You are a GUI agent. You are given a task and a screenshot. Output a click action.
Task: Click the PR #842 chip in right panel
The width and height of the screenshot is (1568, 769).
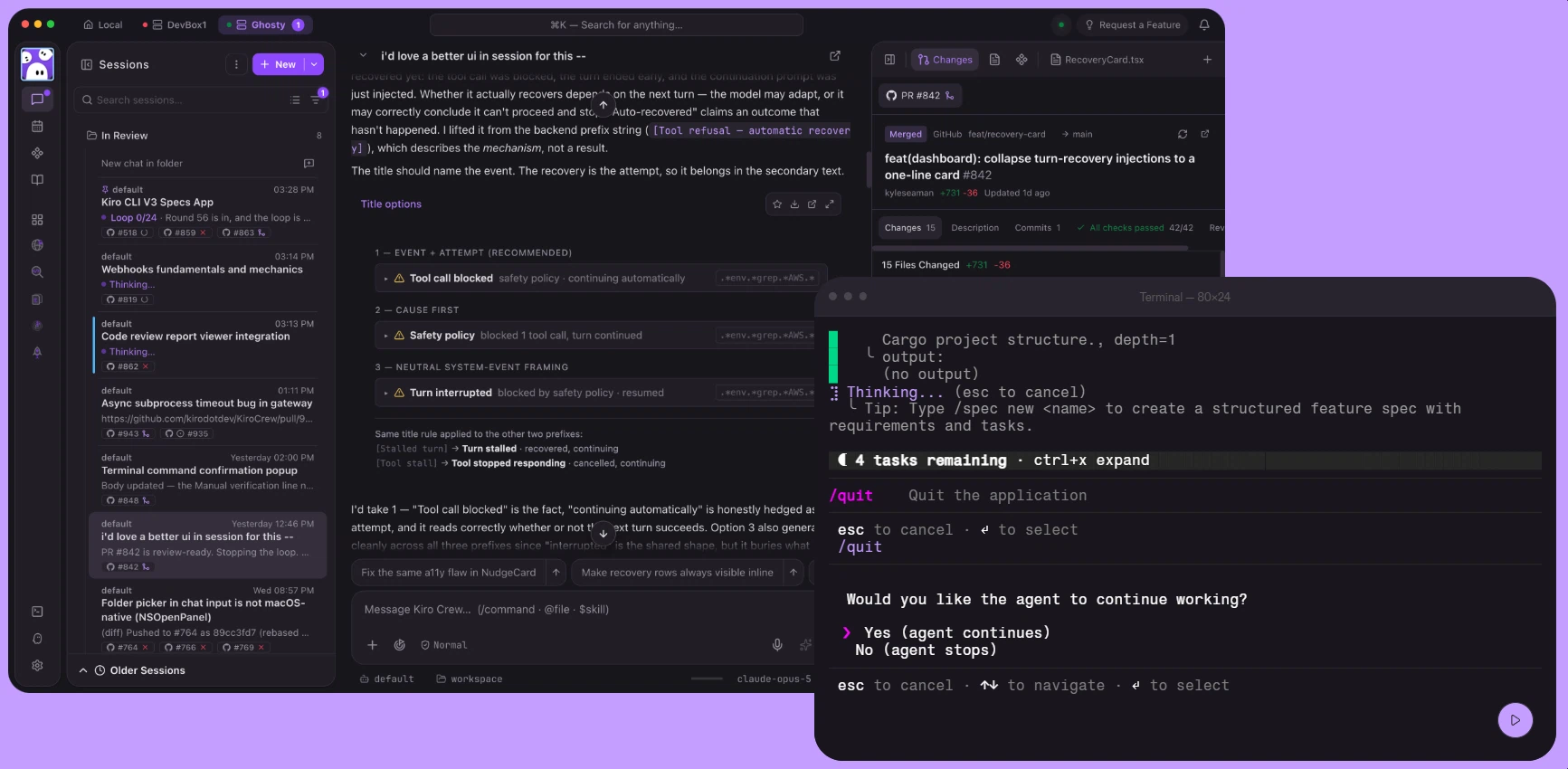[x=919, y=96]
